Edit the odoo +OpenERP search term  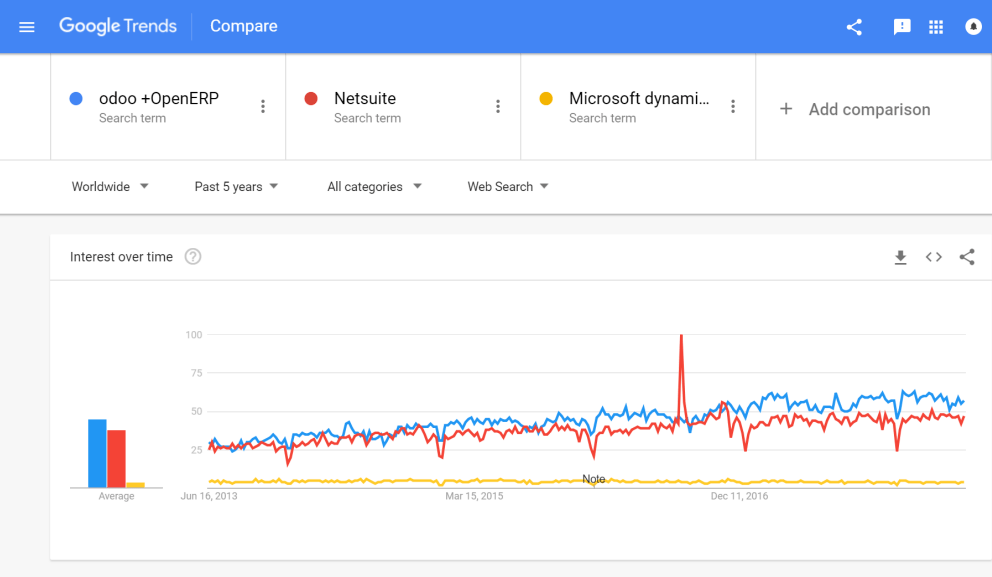pos(159,98)
